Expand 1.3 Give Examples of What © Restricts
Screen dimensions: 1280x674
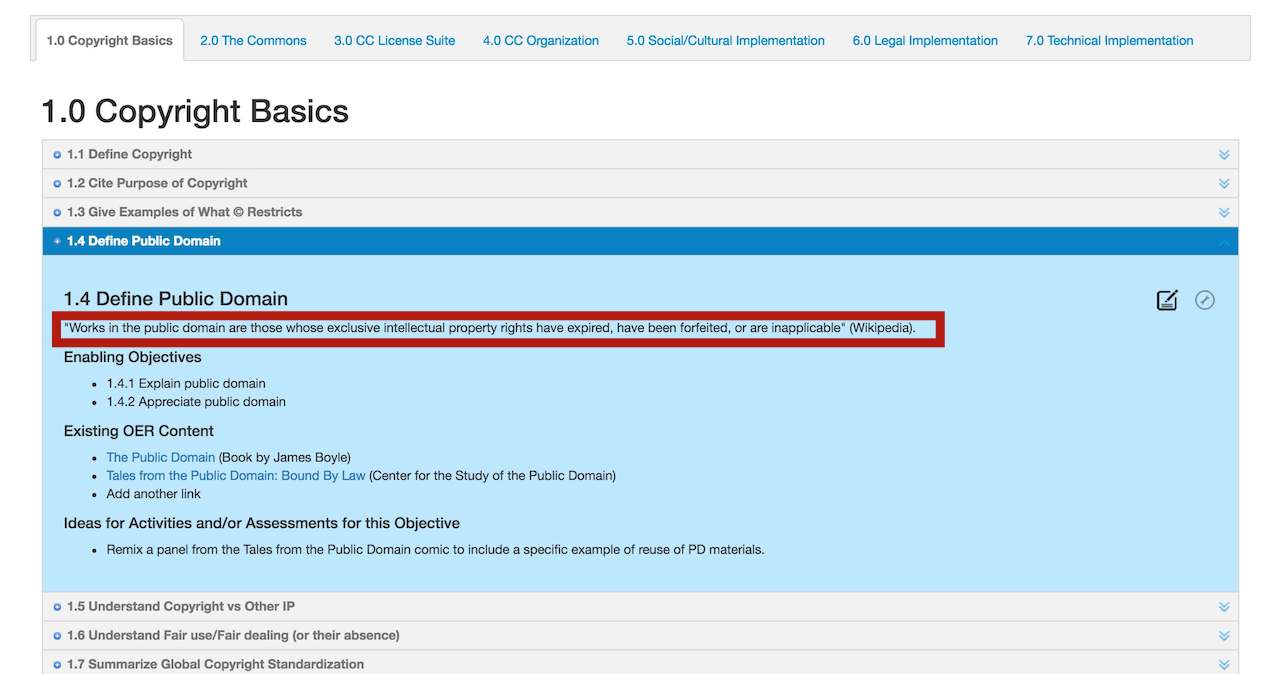click(184, 212)
